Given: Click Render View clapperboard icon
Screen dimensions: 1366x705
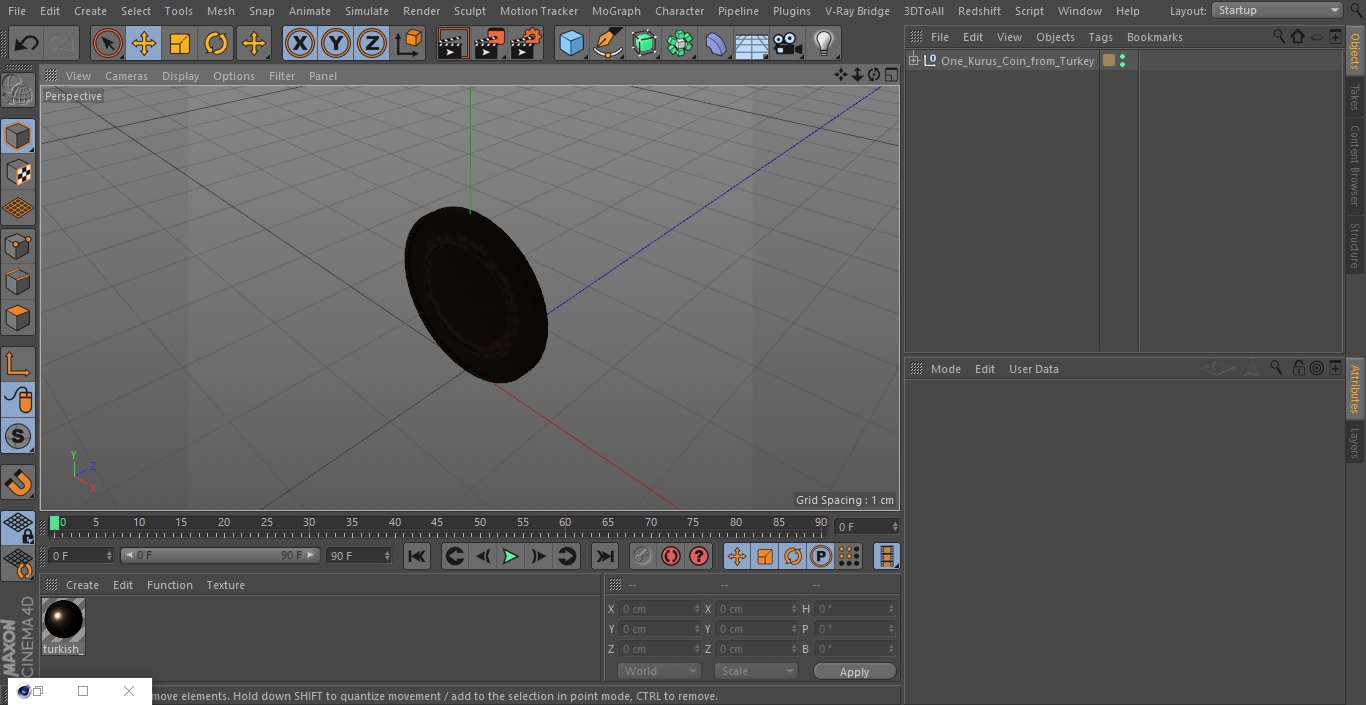Looking at the screenshot, I should coord(453,44).
